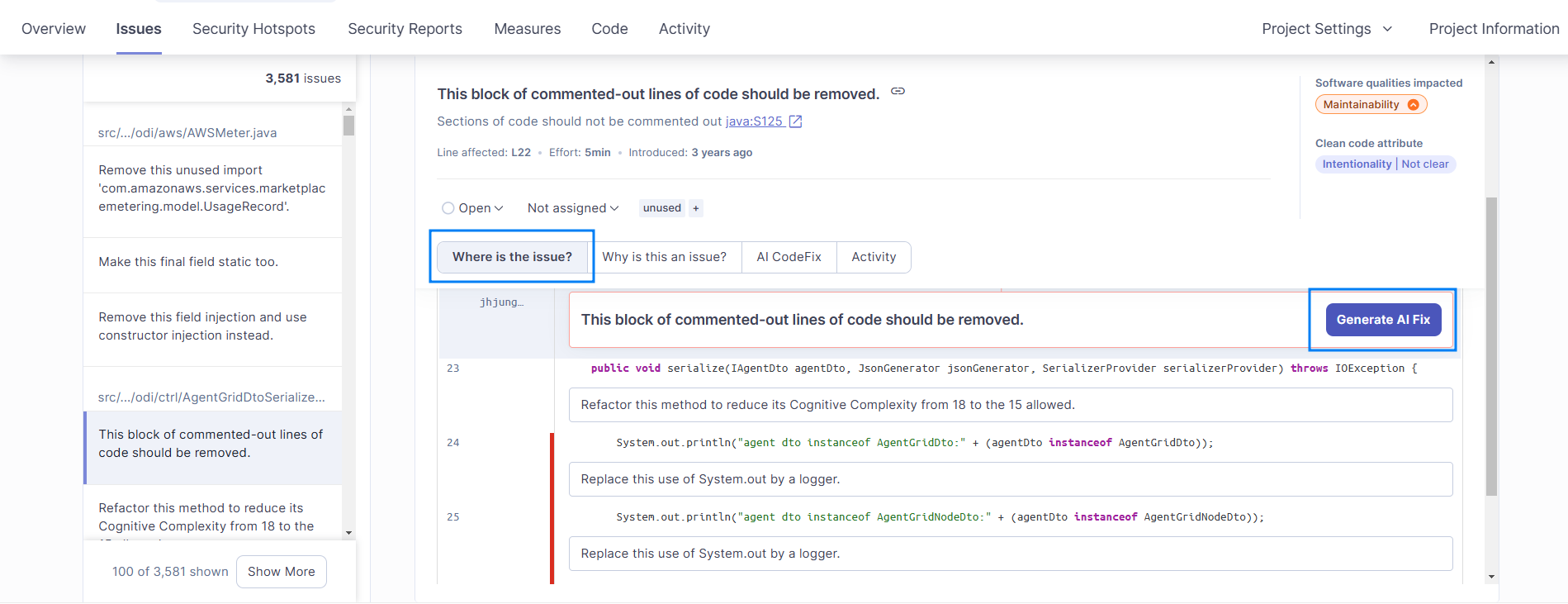Click the Intentionality Not clear attribute badge
This screenshot has width=1568, height=604.
(1386, 164)
